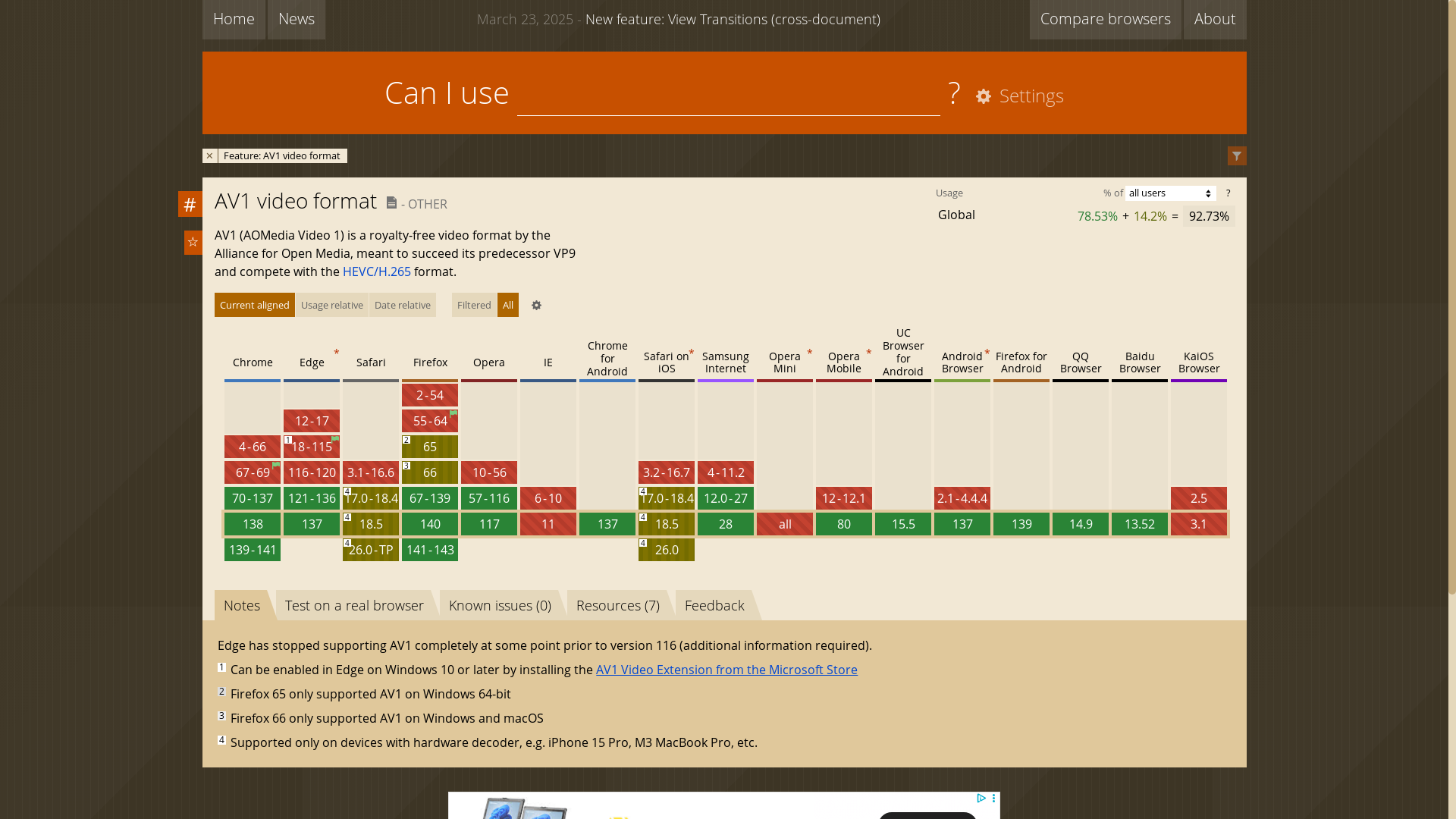Viewport: 1456px width, 819px height.
Task: Switch to Usage relative view
Action: coord(332,305)
